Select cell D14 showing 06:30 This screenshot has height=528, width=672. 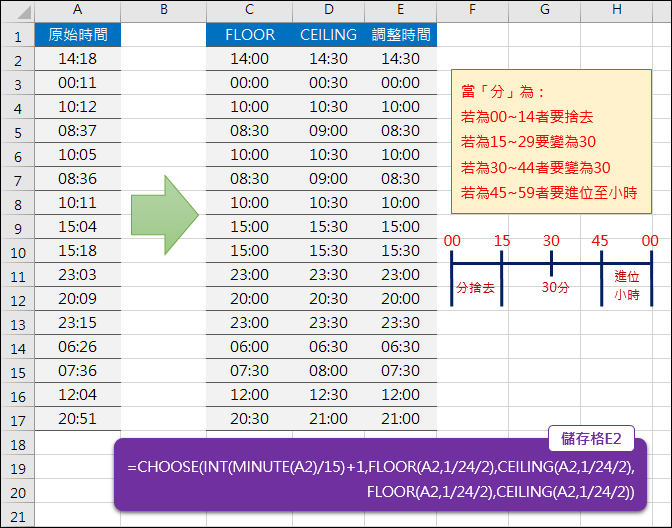(329, 347)
